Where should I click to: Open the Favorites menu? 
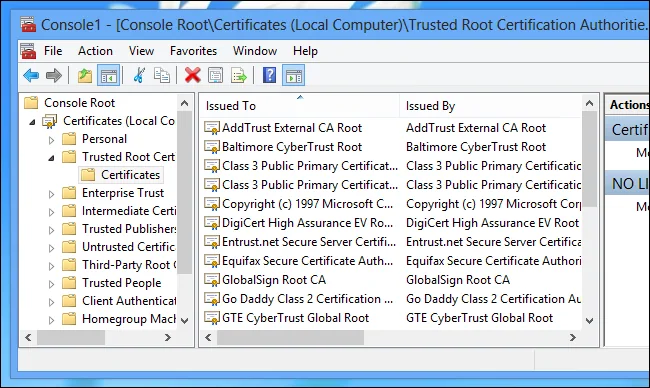(194, 51)
